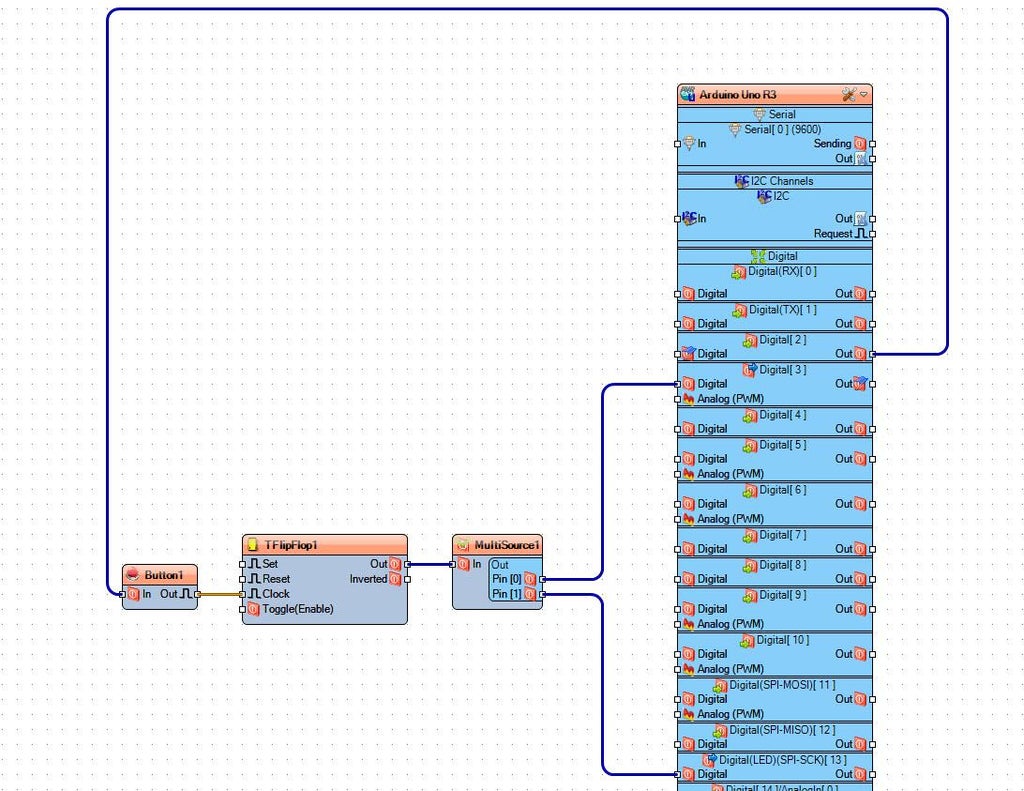
Task: Click the TFlipFlop1 Out pin icon
Action: 395,564
